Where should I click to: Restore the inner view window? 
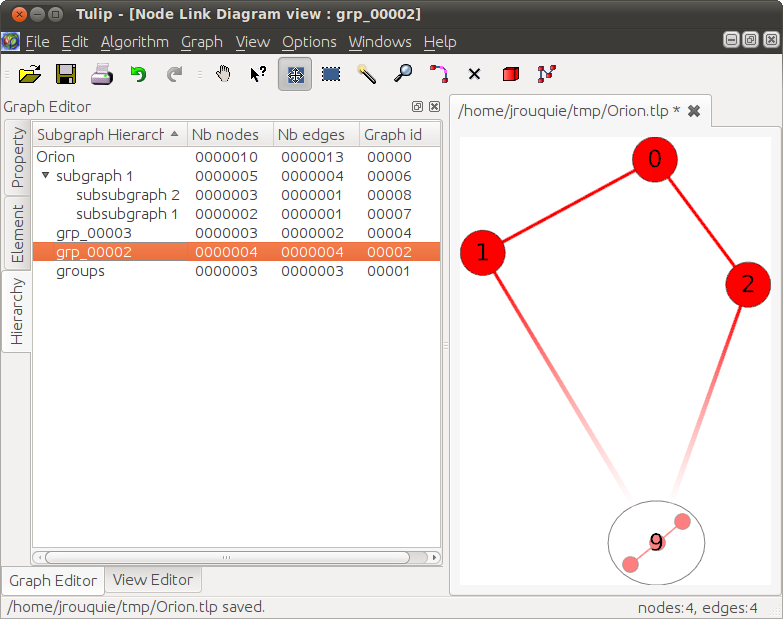(x=751, y=40)
